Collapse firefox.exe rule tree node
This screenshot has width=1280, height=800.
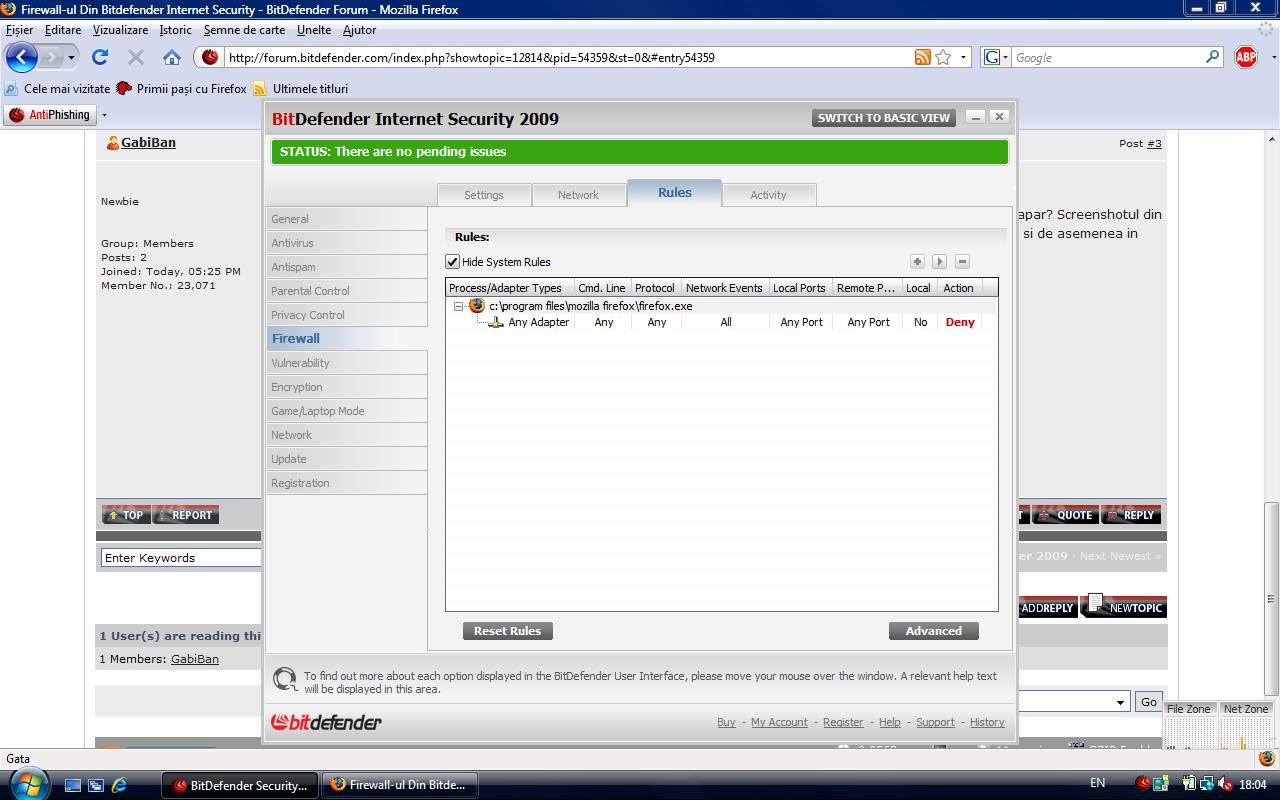point(458,306)
